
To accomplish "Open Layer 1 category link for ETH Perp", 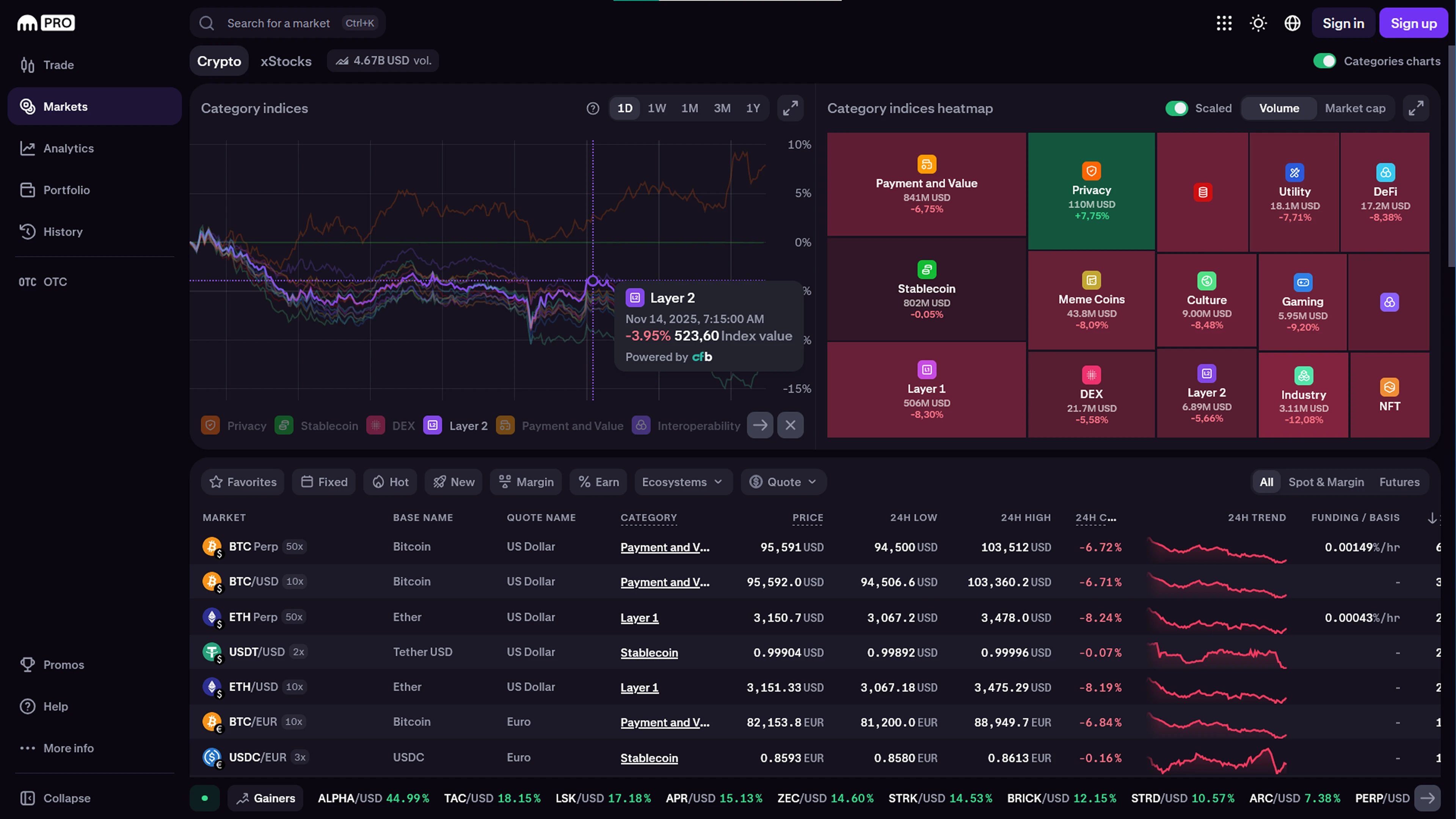I will (x=639, y=618).
